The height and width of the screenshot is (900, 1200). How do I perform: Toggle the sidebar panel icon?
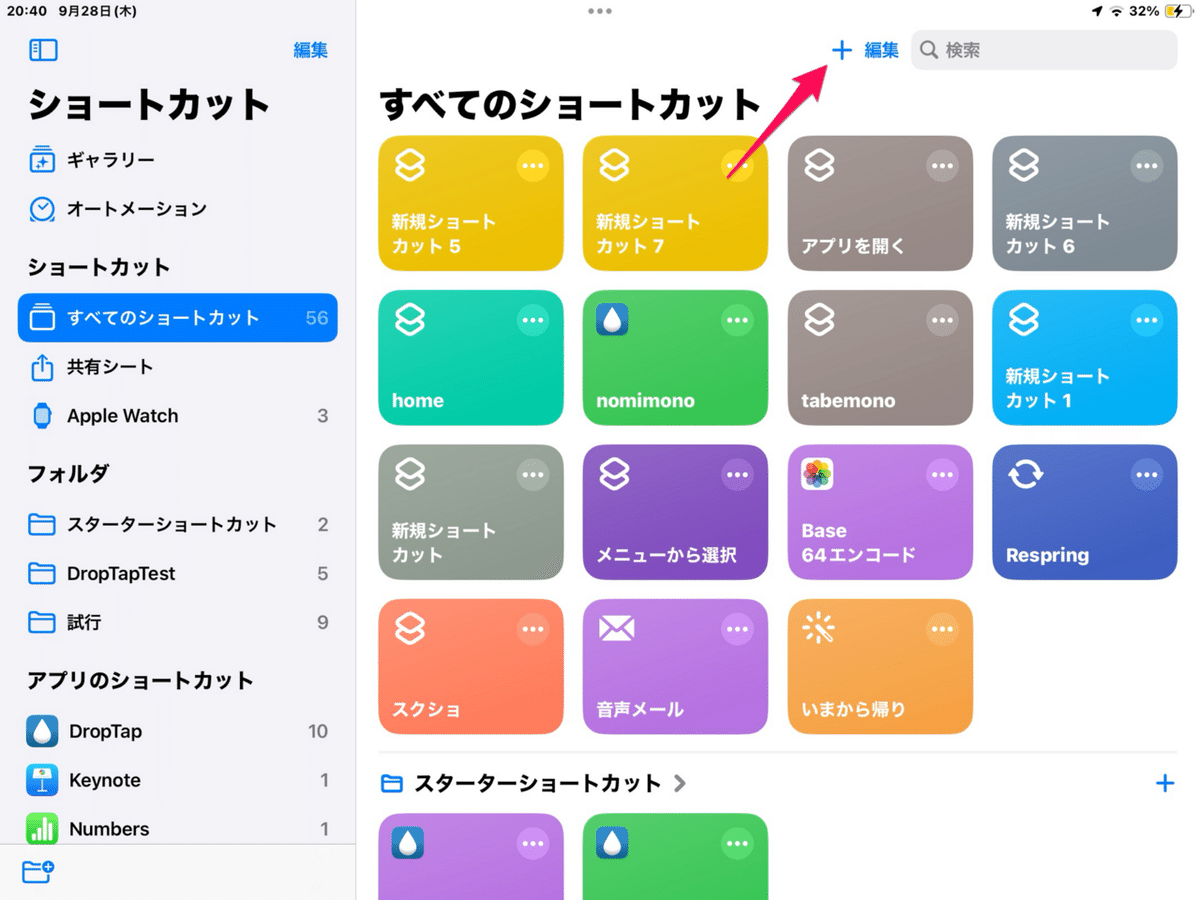click(x=44, y=50)
